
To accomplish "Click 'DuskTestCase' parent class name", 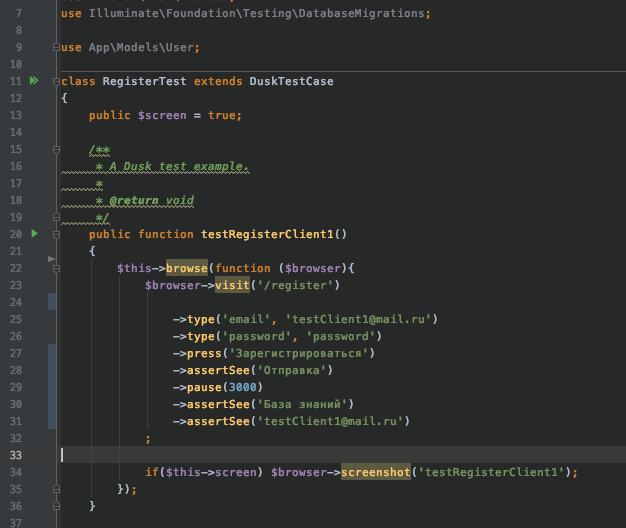I will [x=291, y=81].
